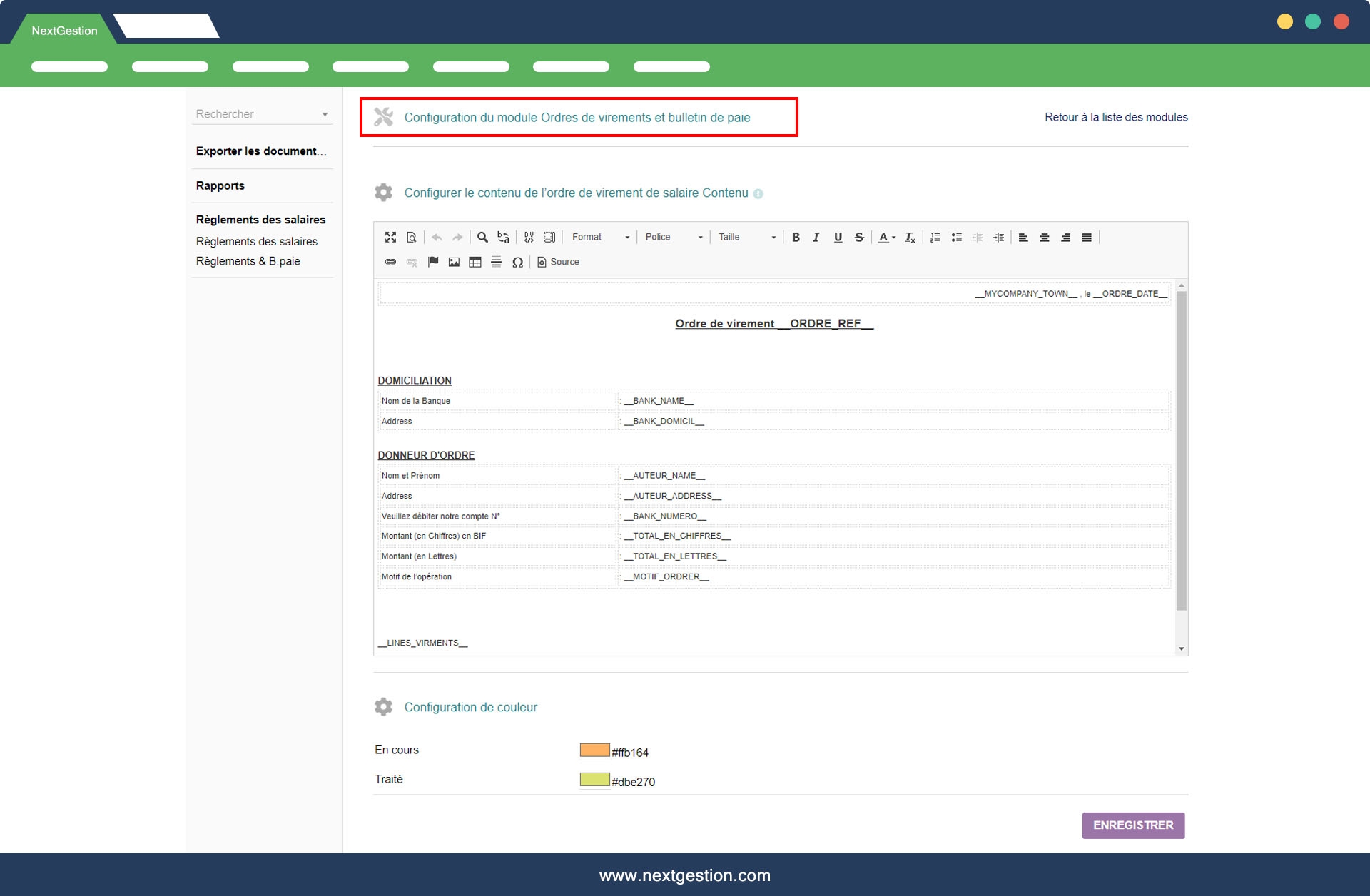The image size is (1370, 896).
Task: Open the Rapports sidebar menu item
Action: pos(220,185)
